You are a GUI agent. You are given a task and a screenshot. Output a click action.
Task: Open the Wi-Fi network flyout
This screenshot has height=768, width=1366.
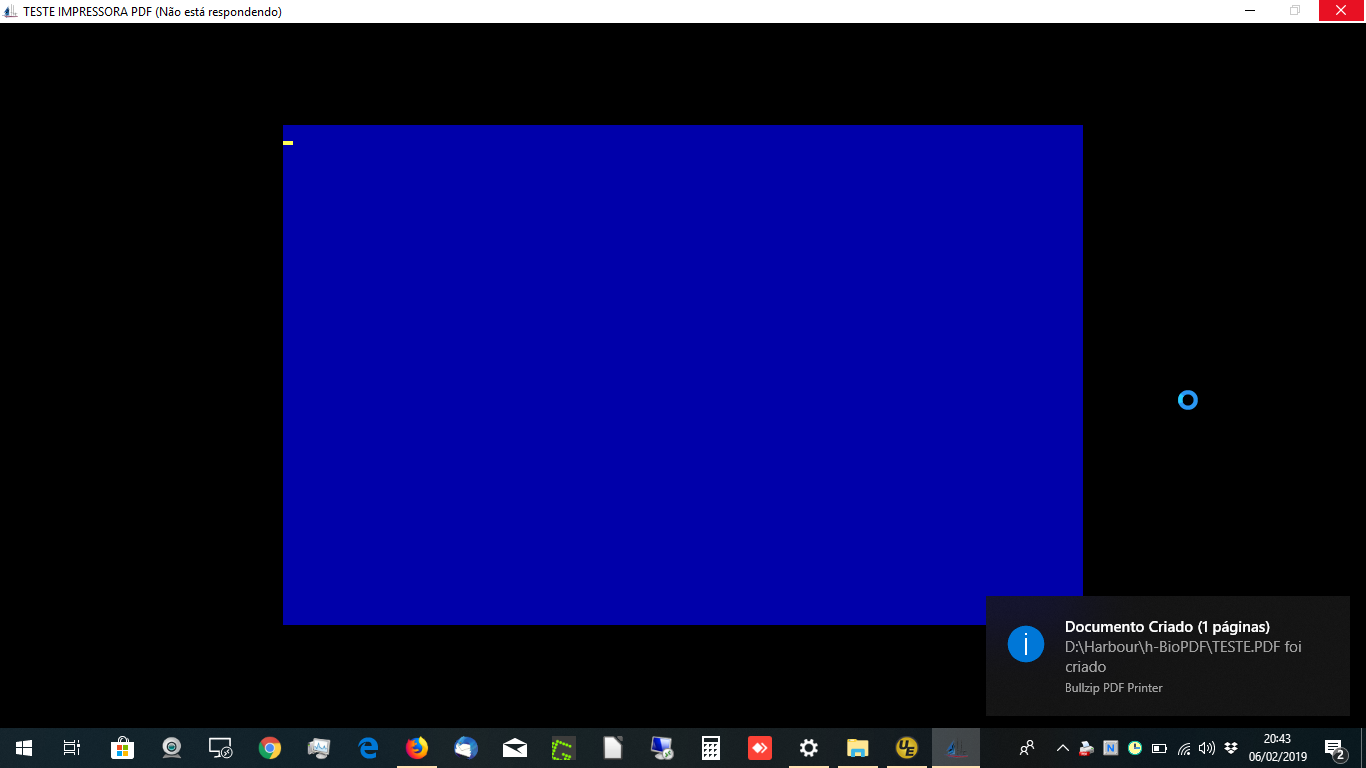(1184, 748)
